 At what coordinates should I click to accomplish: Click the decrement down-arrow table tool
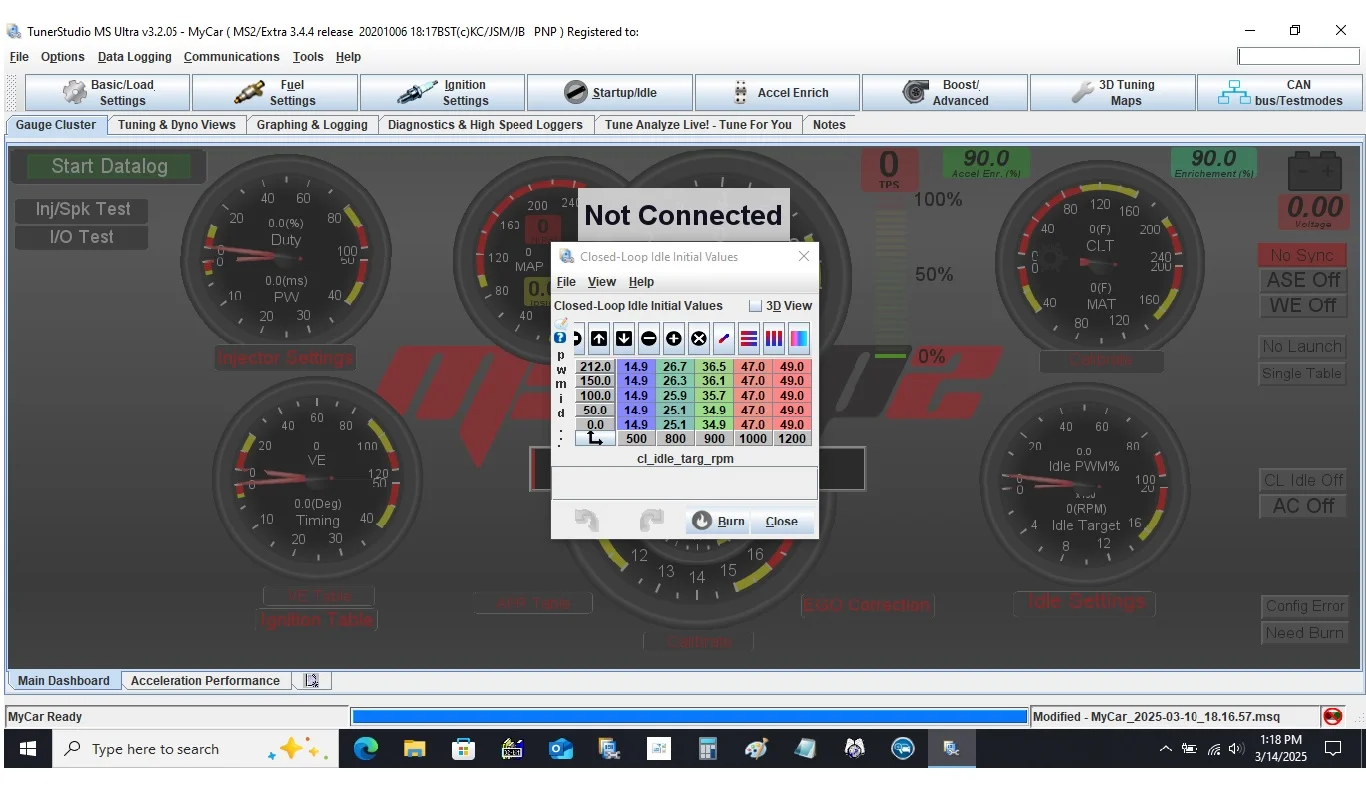click(624, 339)
